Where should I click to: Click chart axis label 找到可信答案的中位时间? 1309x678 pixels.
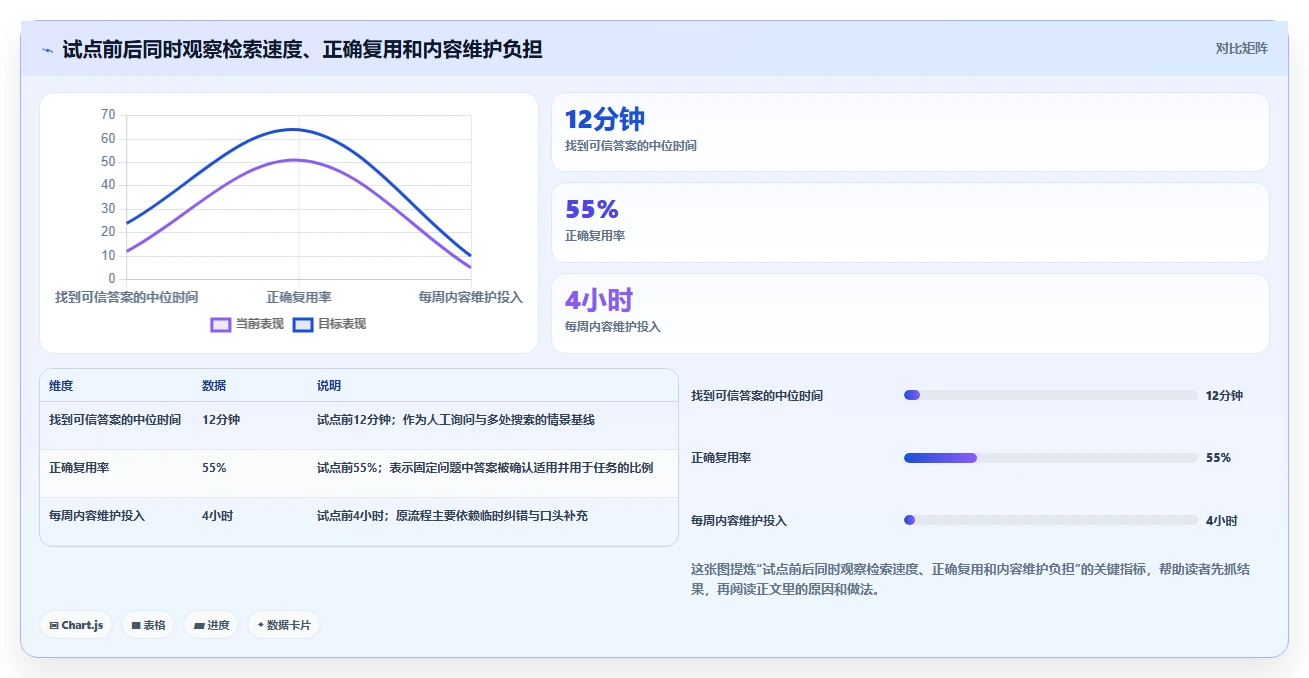[x=127, y=297]
